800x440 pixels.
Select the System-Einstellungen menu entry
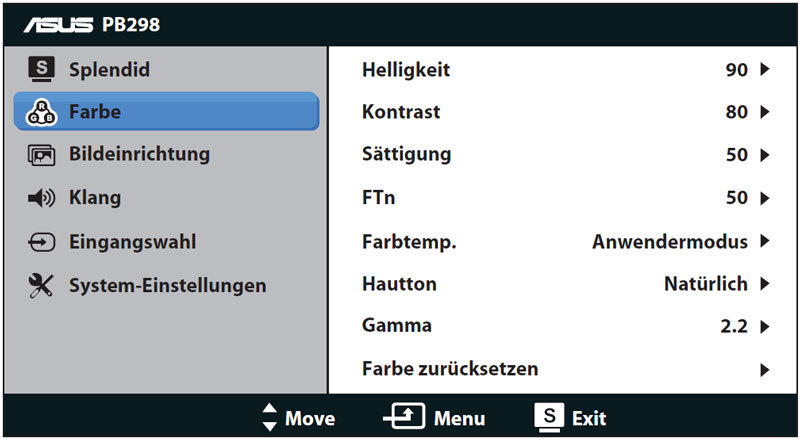[166, 285]
